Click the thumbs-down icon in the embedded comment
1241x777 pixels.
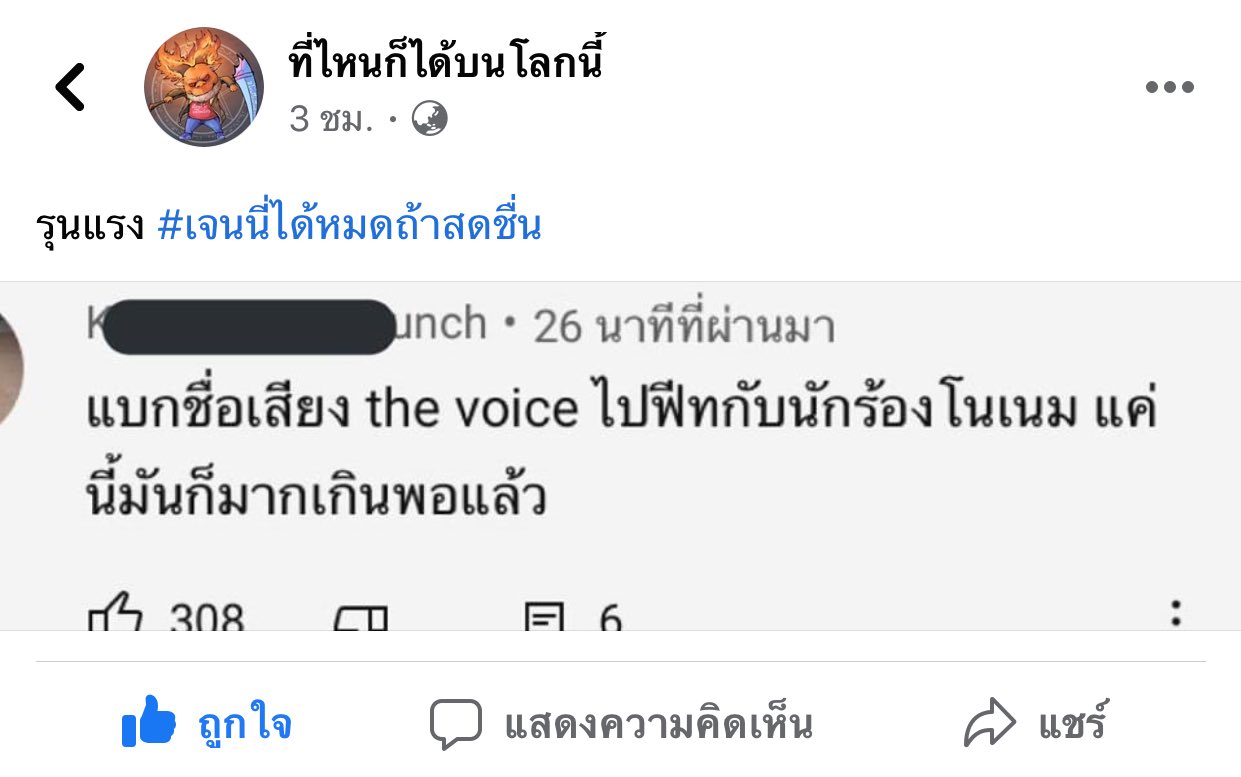click(361, 618)
